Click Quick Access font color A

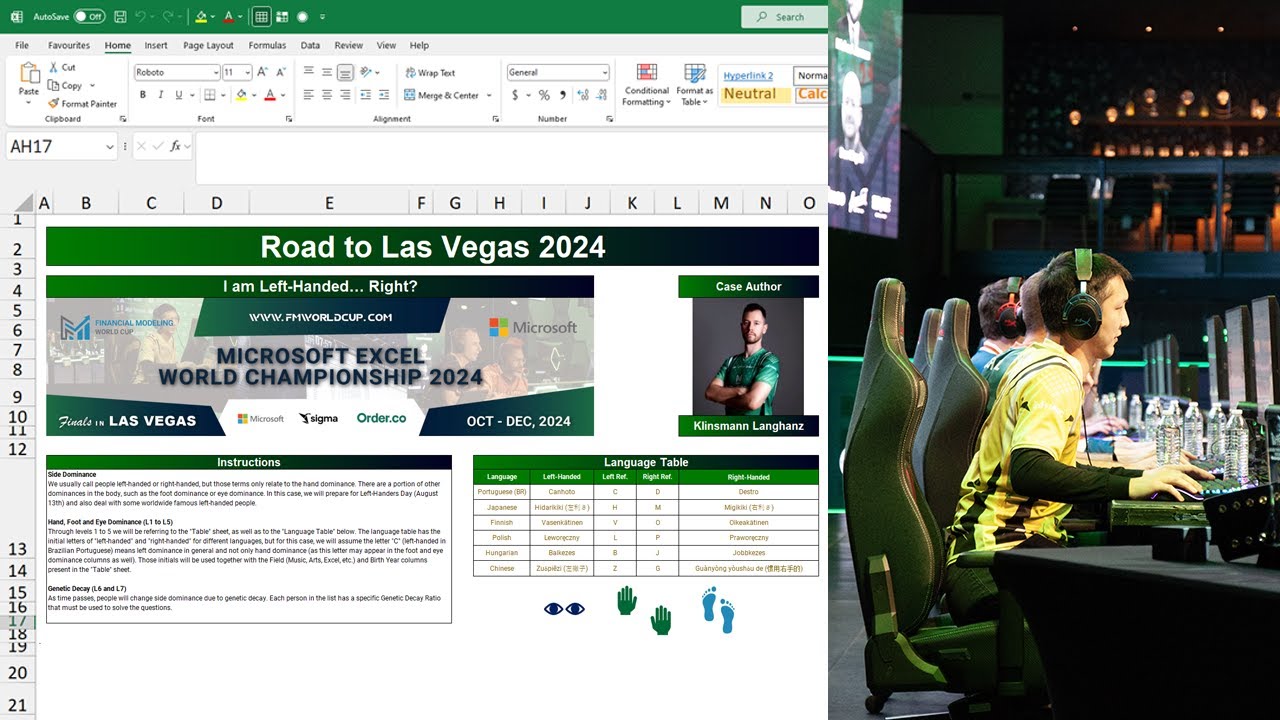point(228,17)
